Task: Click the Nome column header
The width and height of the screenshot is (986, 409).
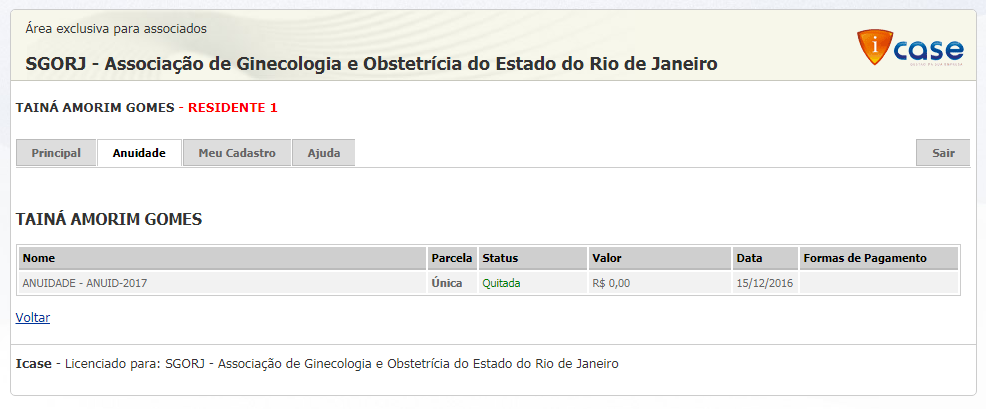Action: (39, 258)
